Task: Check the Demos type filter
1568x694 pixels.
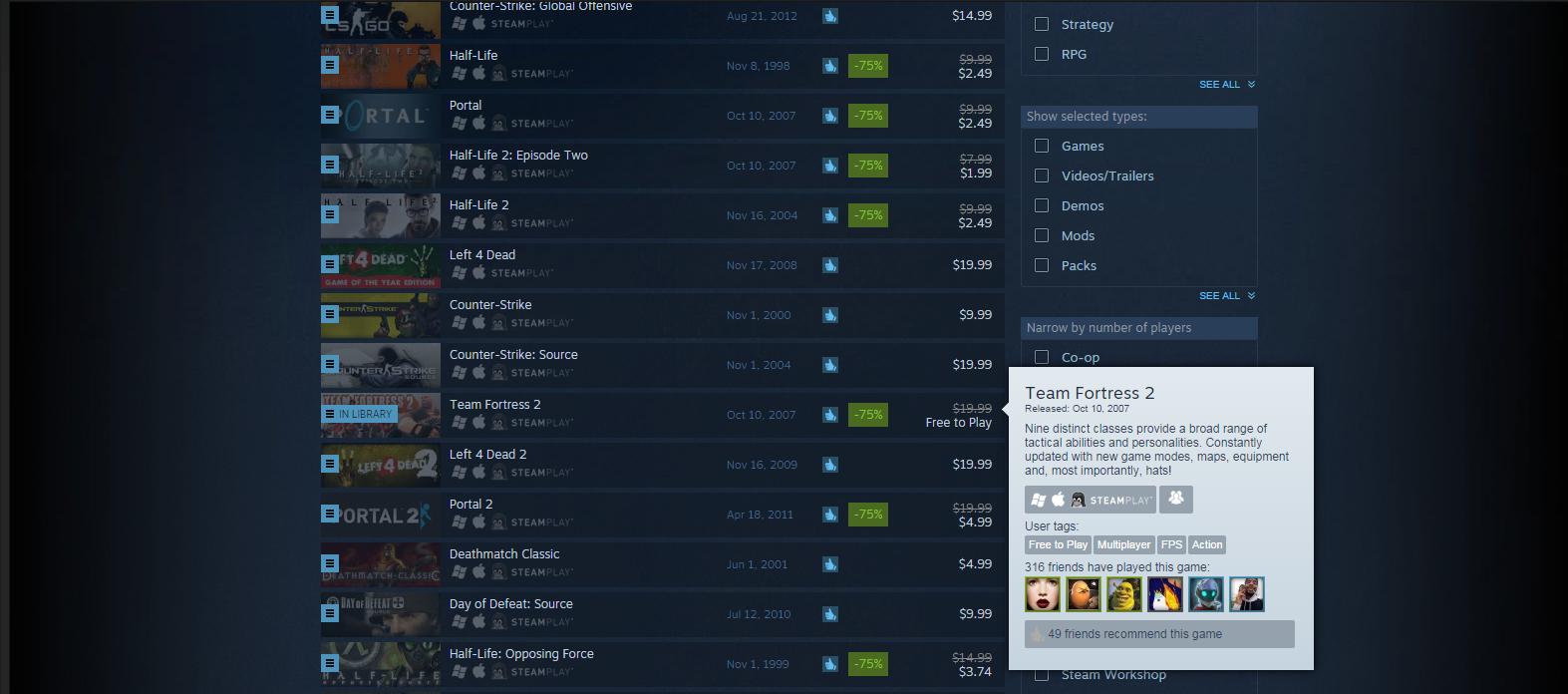Action: pos(1042,205)
